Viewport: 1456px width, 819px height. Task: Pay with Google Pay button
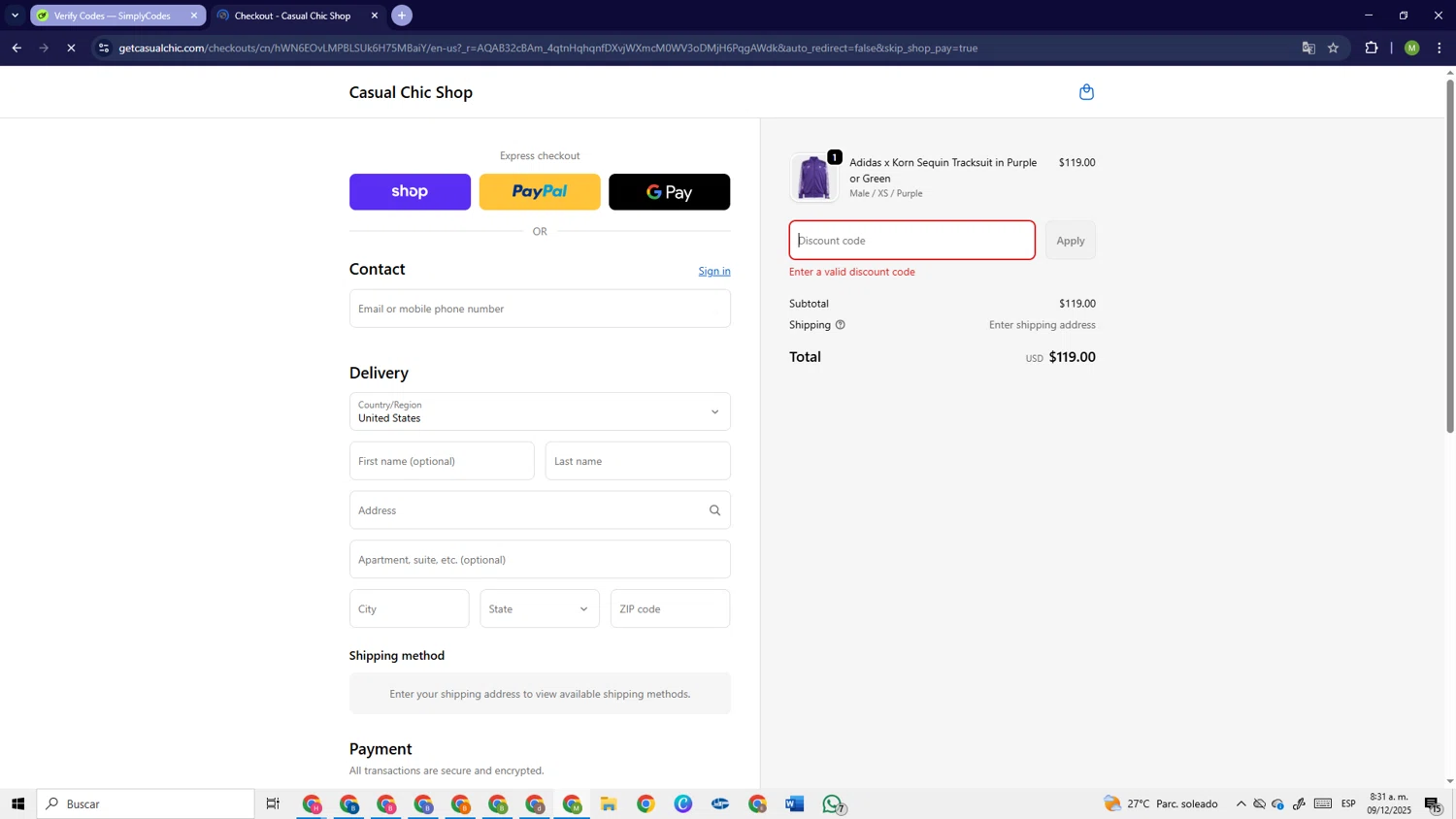[x=669, y=192]
